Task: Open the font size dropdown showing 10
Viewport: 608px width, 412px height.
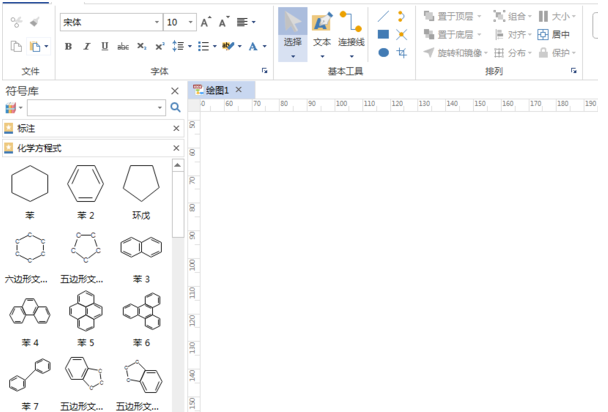Action: (190, 22)
